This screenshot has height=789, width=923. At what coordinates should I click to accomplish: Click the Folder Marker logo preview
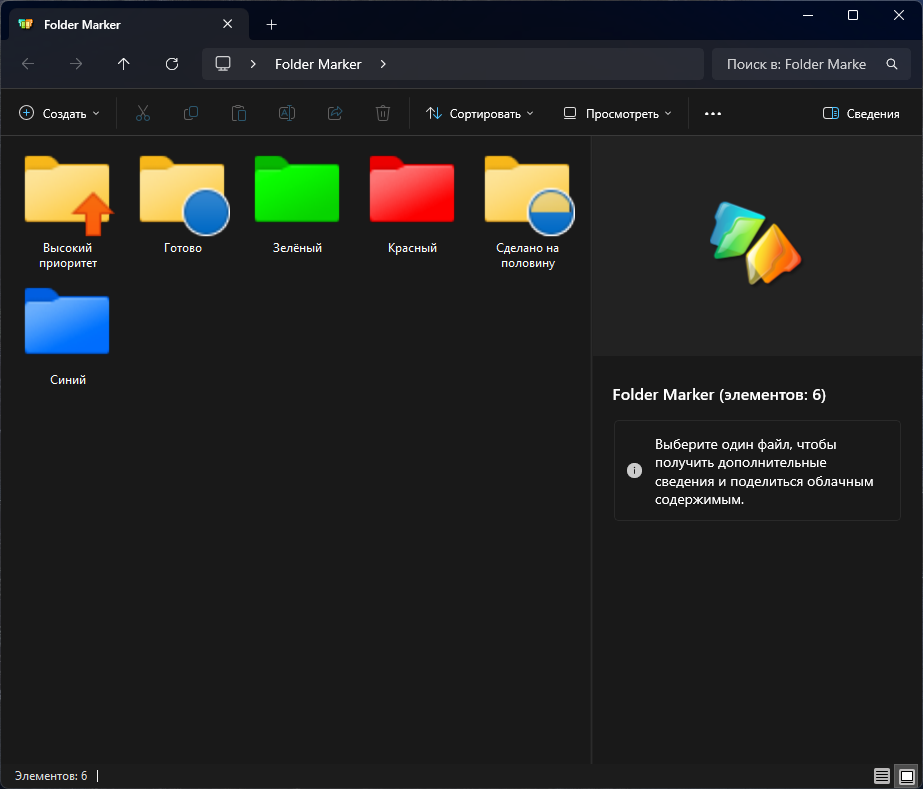coord(756,243)
